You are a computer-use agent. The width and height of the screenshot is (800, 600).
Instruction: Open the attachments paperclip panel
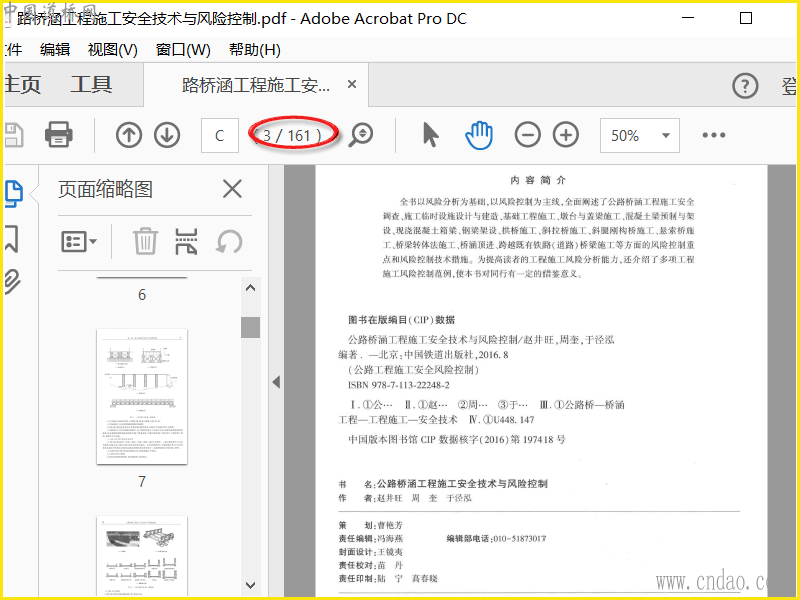click(x=13, y=281)
